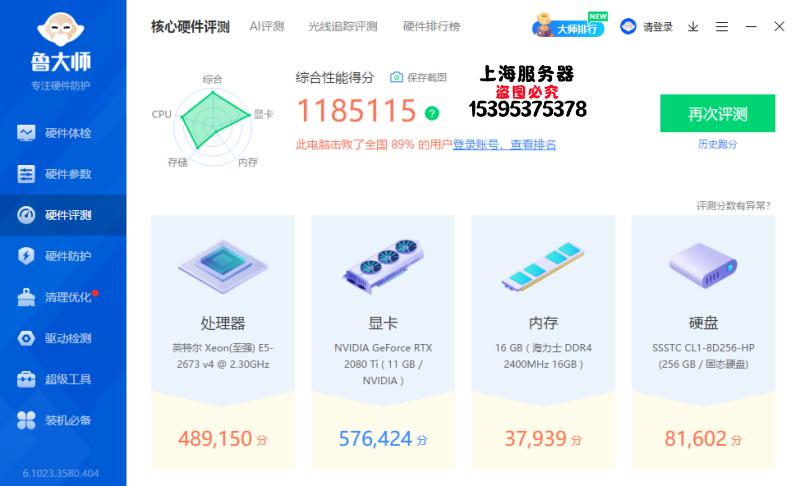This screenshot has width=800, height=486.
Task: Open 硬件防护 in the sidebar
Action: pos(63,256)
